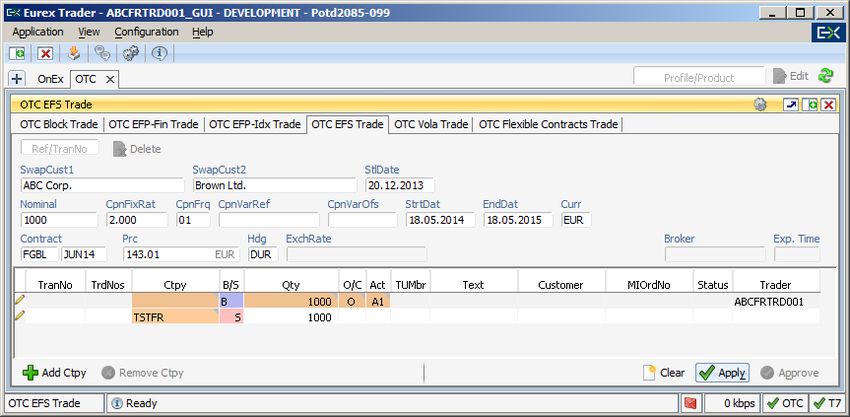This screenshot has height=417, width=850.
Task: Click the StlDate field 20.12.2013
Action: (x=400, y=185)
